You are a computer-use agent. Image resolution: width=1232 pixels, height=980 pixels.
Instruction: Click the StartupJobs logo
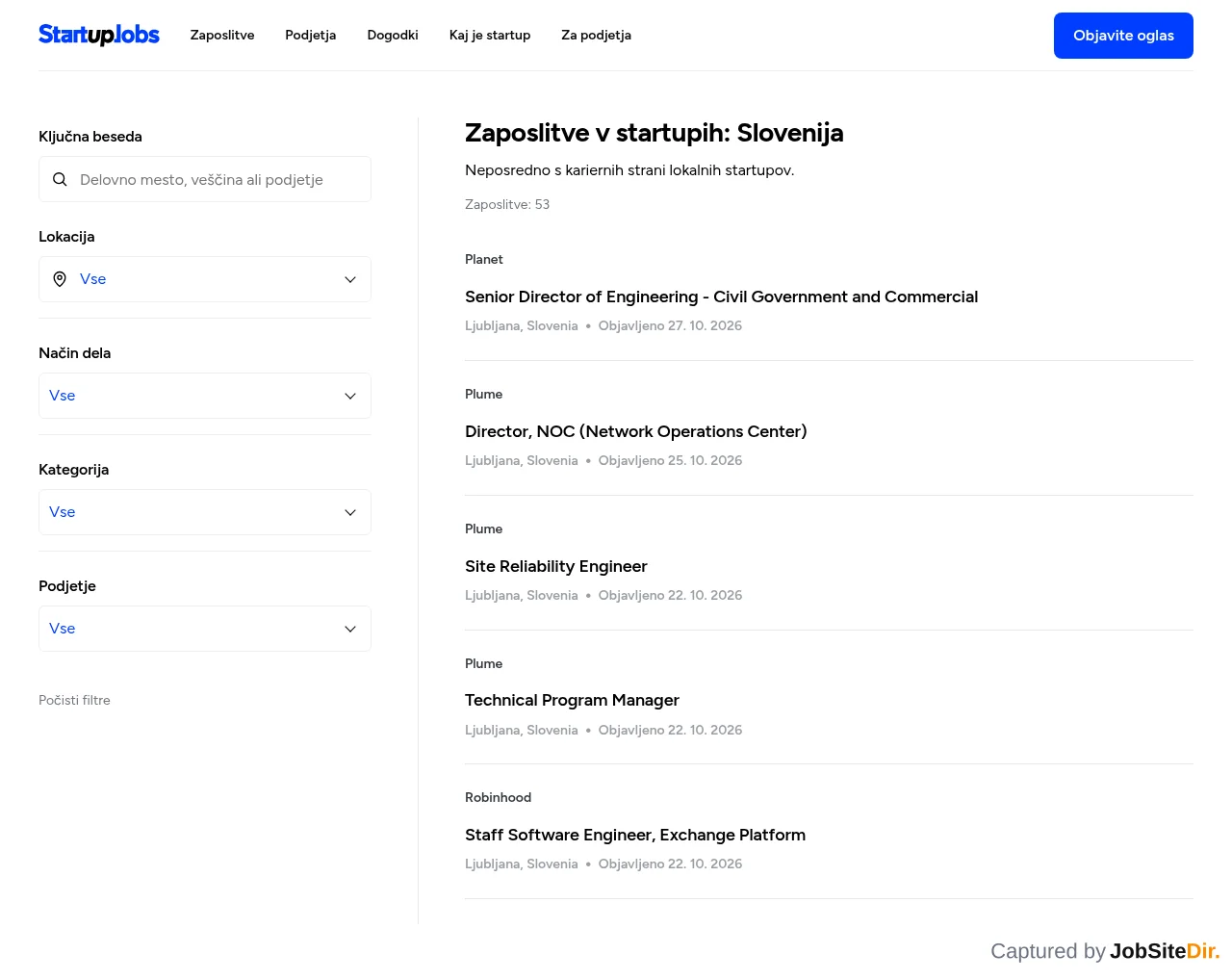tap(99, 35)
